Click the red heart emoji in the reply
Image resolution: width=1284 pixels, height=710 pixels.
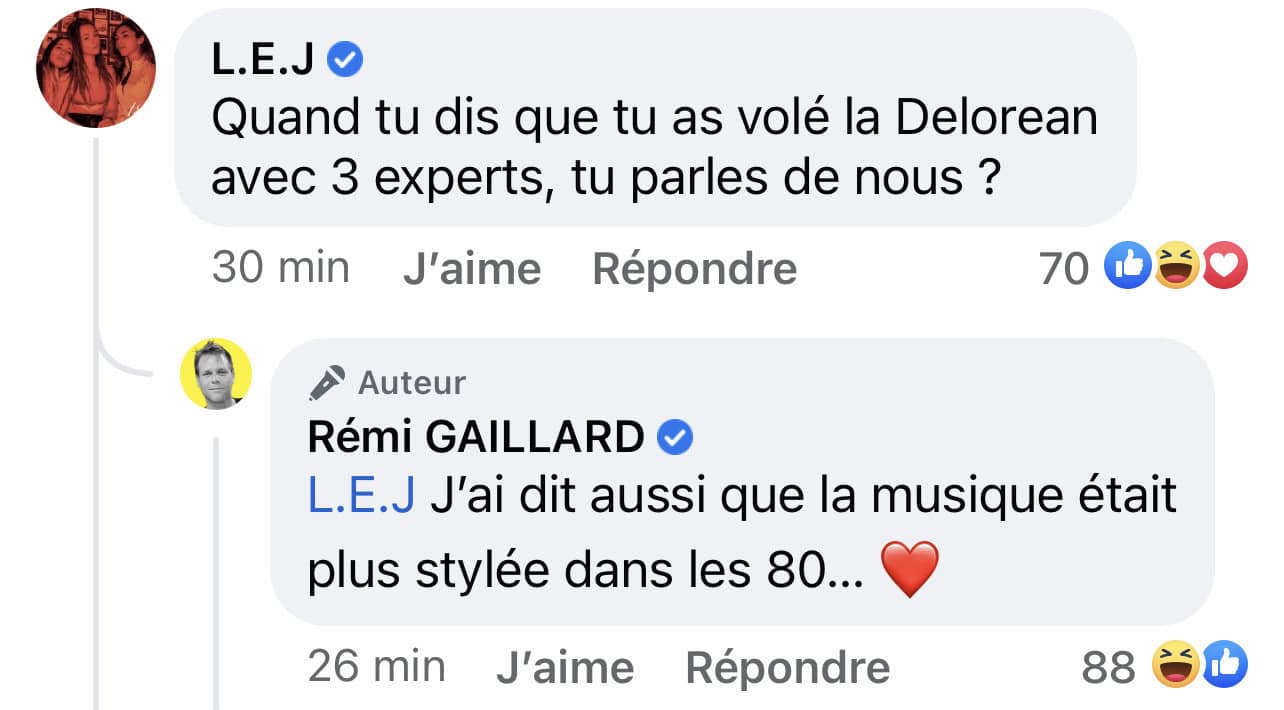[x=910, y=570]
